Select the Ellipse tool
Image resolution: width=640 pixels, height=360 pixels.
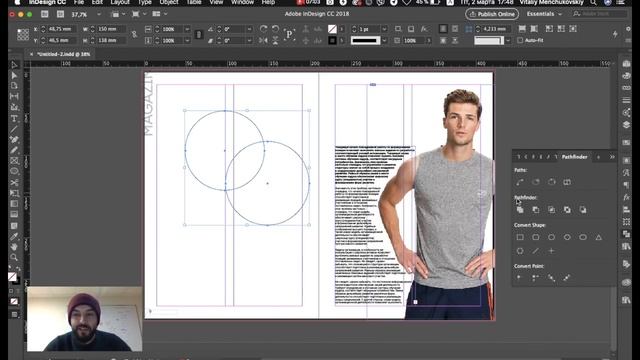pos(14,171)
